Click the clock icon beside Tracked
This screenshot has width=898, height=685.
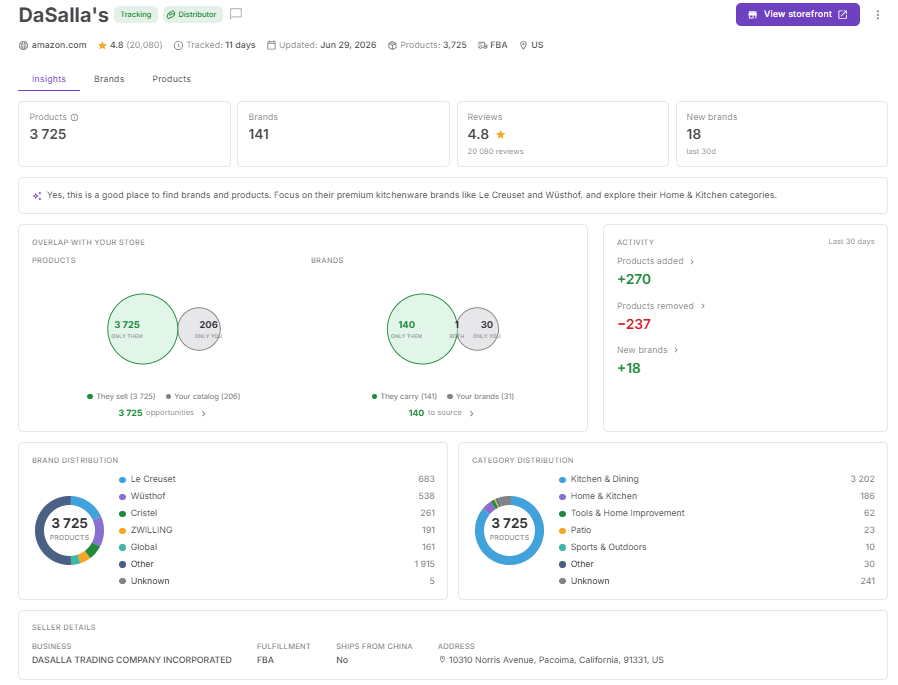click(x=179, y=45)
